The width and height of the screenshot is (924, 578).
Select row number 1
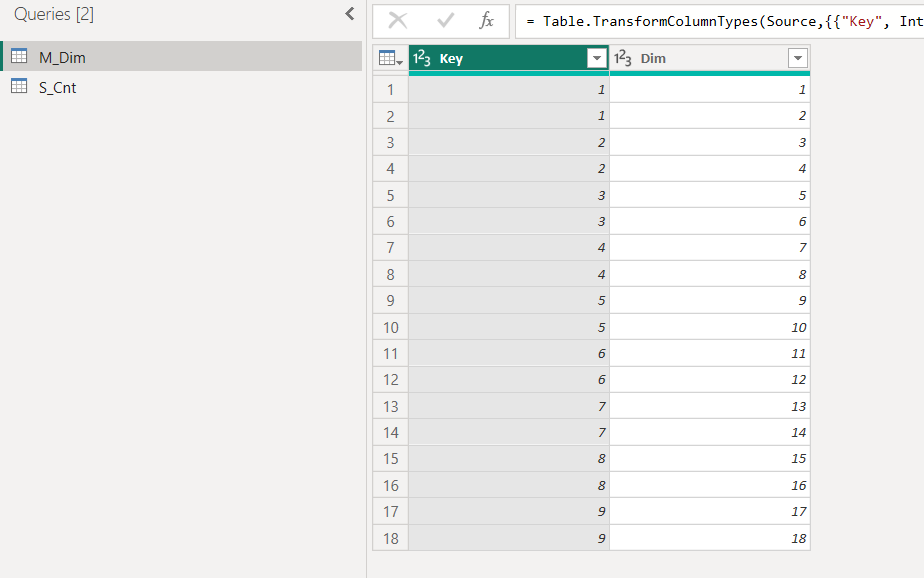391,90
